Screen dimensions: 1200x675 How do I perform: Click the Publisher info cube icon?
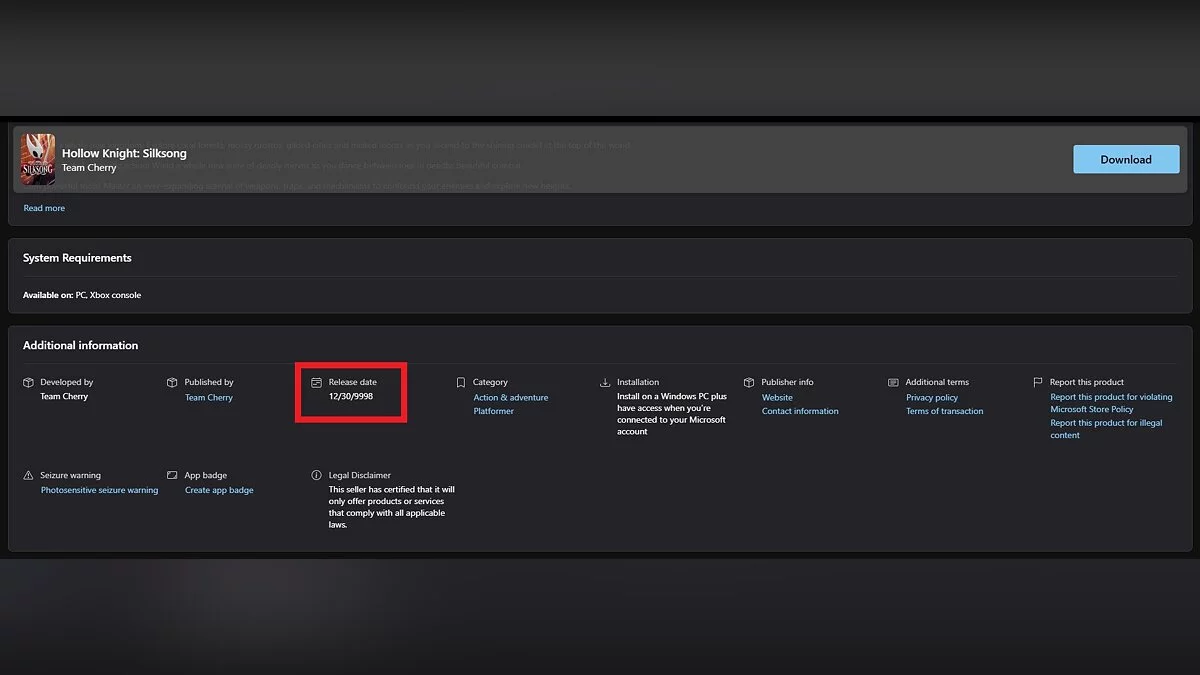pos(749,382)
